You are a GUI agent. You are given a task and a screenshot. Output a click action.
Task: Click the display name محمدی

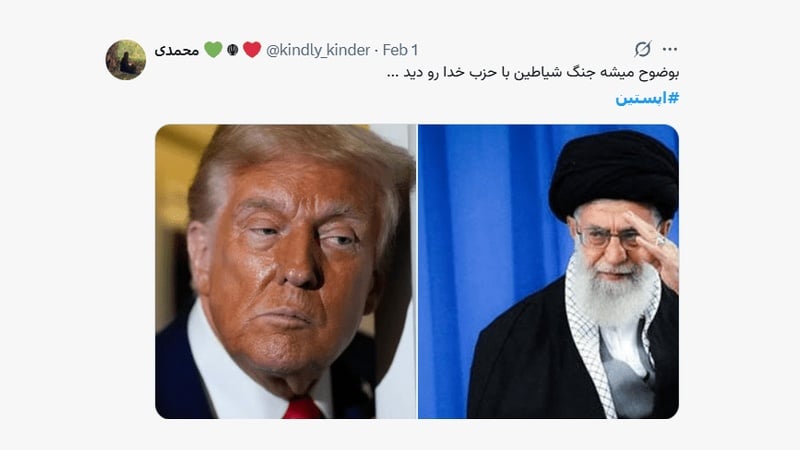pos(177,51)
